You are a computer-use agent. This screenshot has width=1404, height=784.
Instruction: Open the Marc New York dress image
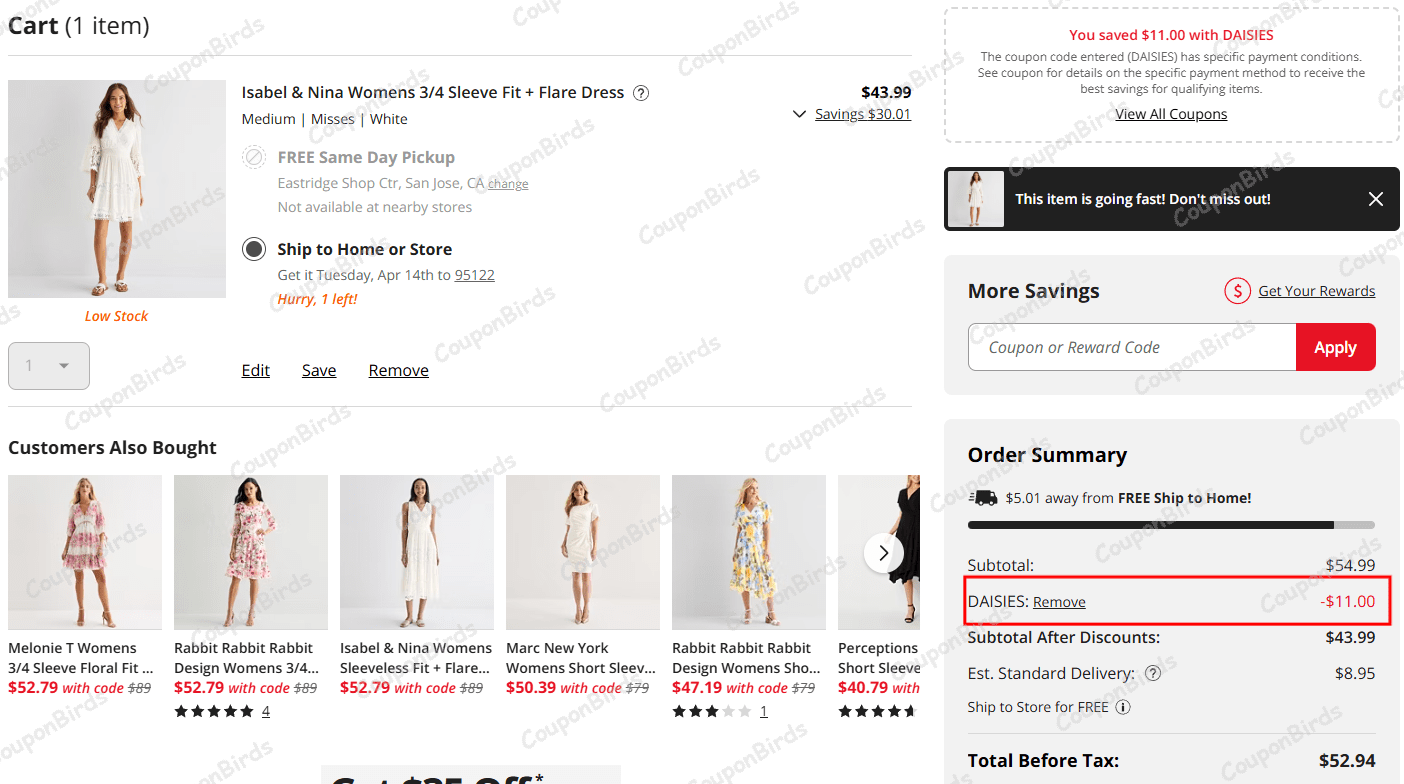point(583,552)
